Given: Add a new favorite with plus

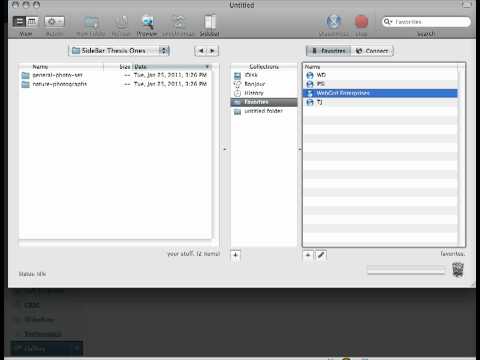Looking at the screenshot, I should tap(308, 255).
